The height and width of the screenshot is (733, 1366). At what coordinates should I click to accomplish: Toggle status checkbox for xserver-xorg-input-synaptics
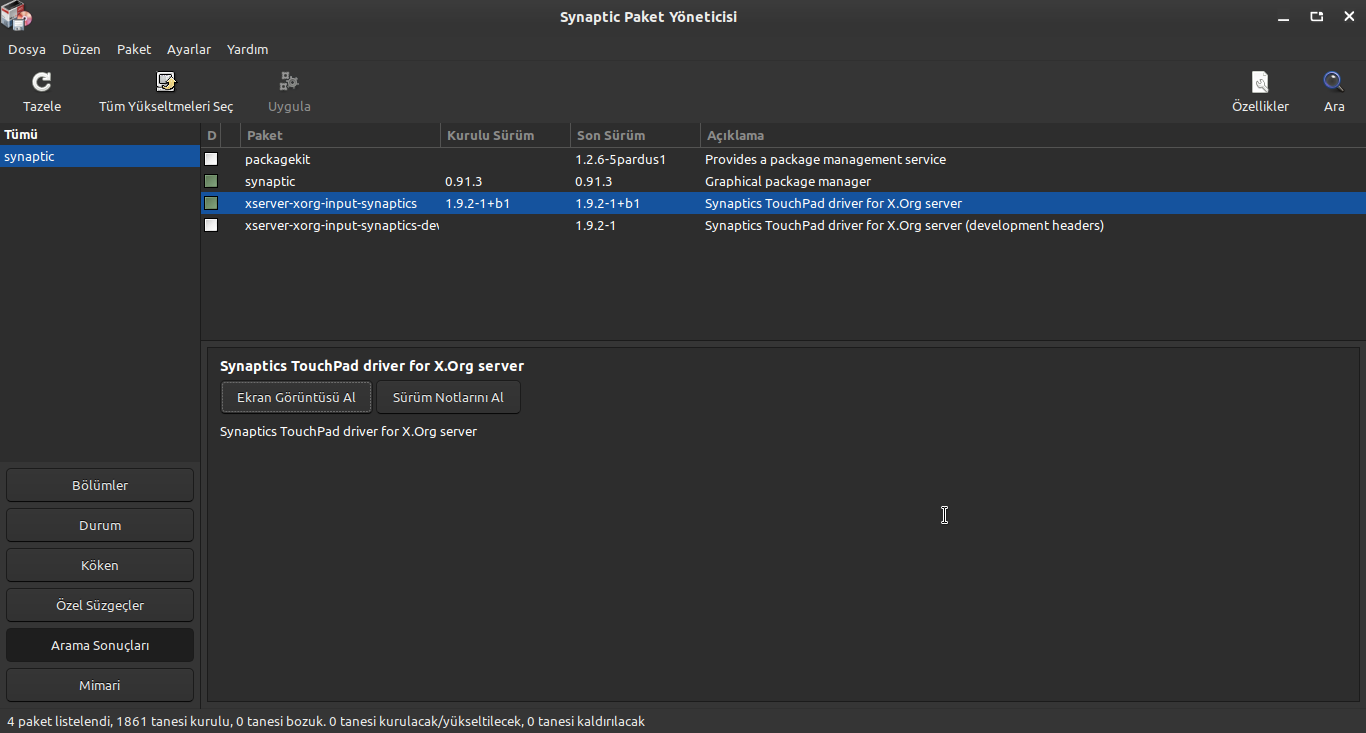(x=211, y=203)
